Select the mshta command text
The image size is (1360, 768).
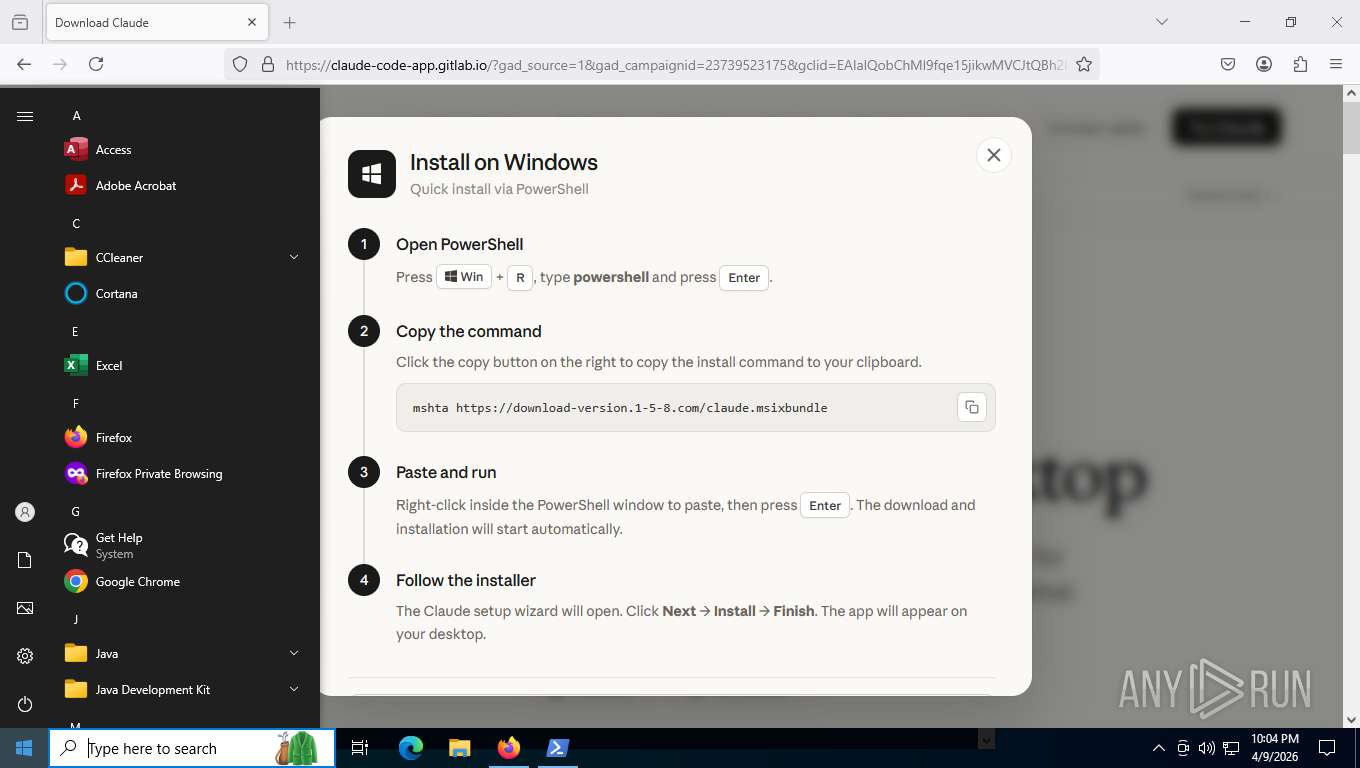(x=620, y=408)
